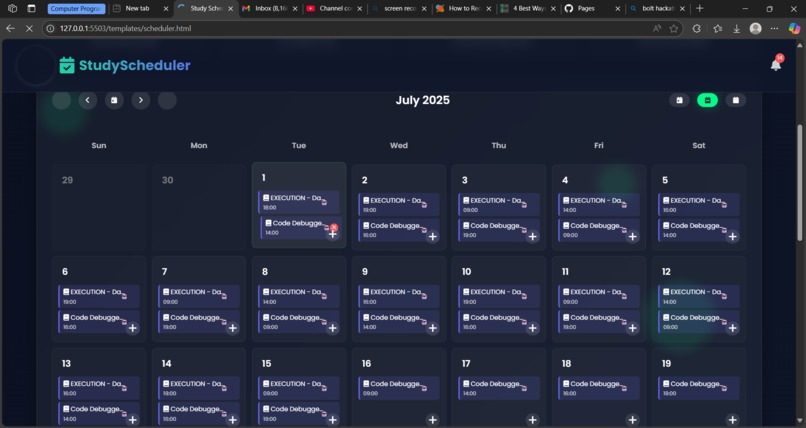Open the Code Debugger session on July 17
Screen dimensions: 806x428
pos(499,388)
